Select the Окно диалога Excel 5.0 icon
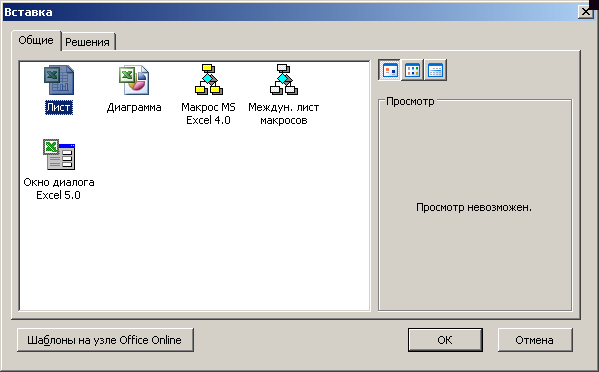The height and width of the screenshot is (372, 599). pos(59,154)
